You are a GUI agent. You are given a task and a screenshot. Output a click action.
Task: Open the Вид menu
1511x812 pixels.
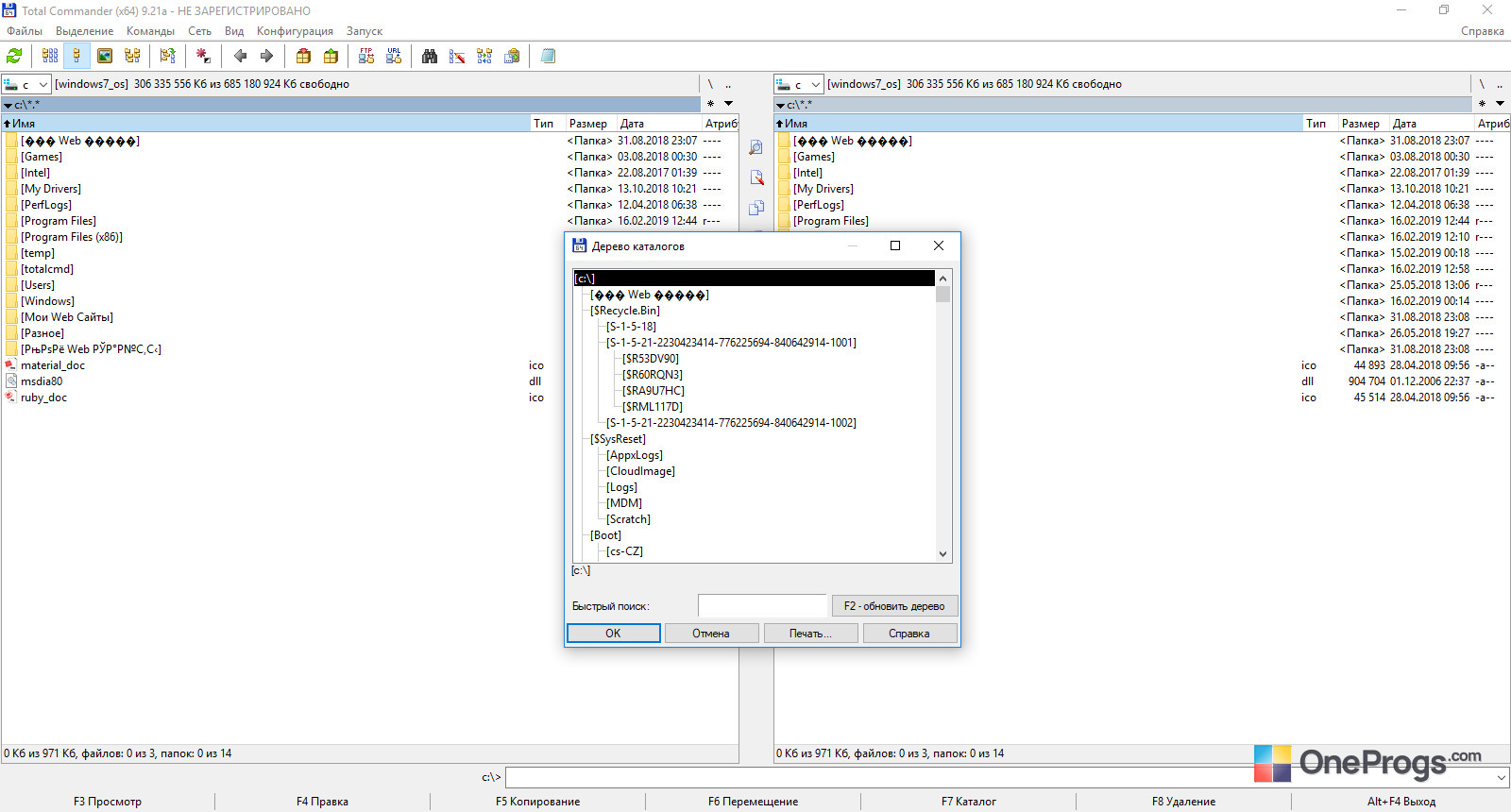(234, 31)
